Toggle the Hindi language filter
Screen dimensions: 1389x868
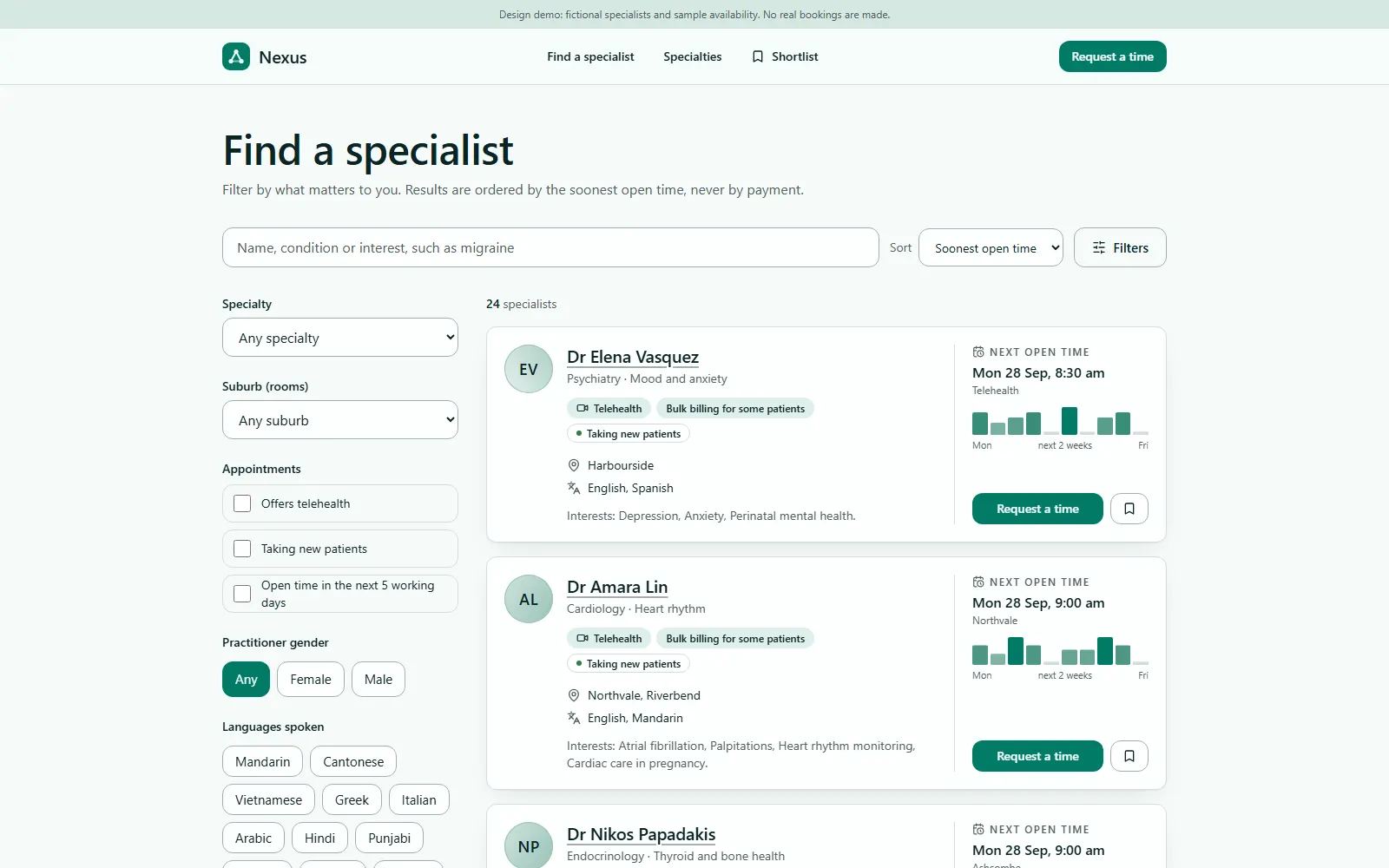(x=319, y=838)
